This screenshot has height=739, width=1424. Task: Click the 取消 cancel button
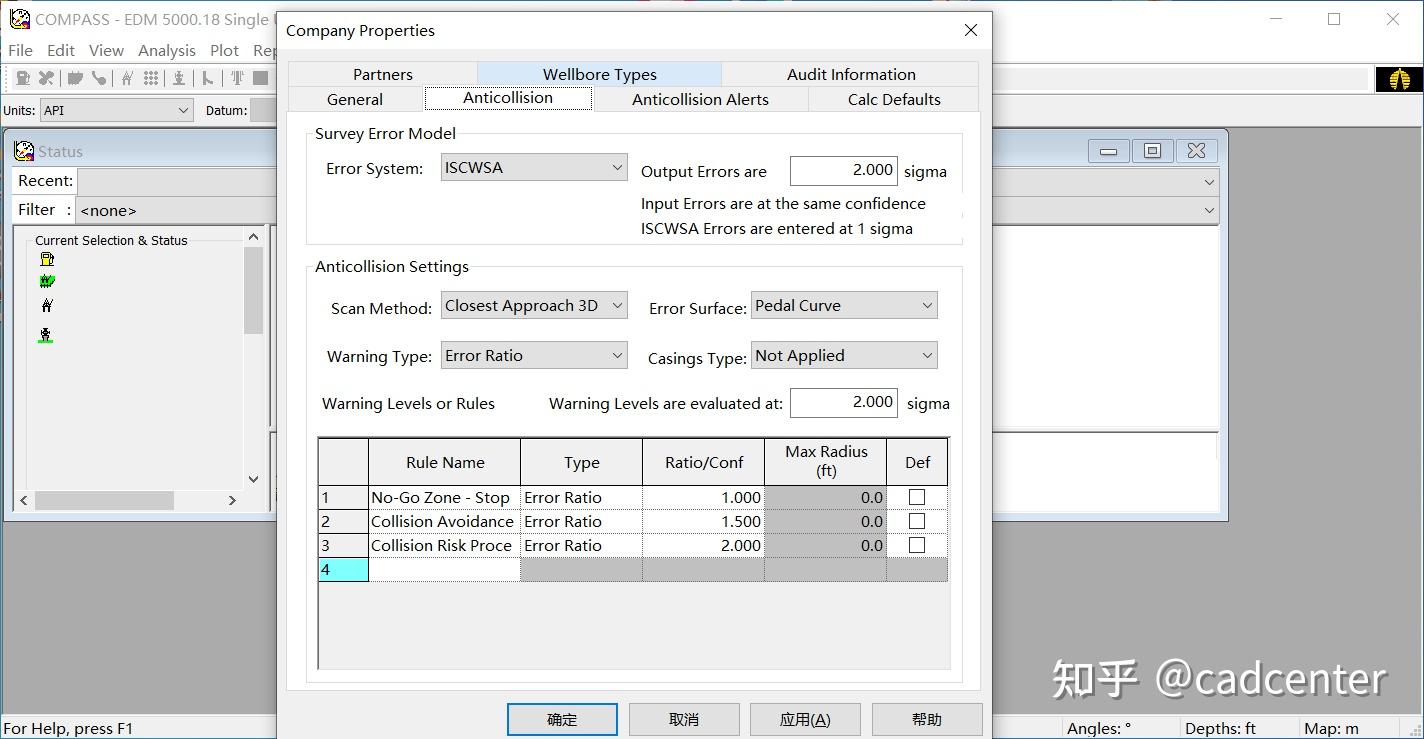click(x=684, y=719)
